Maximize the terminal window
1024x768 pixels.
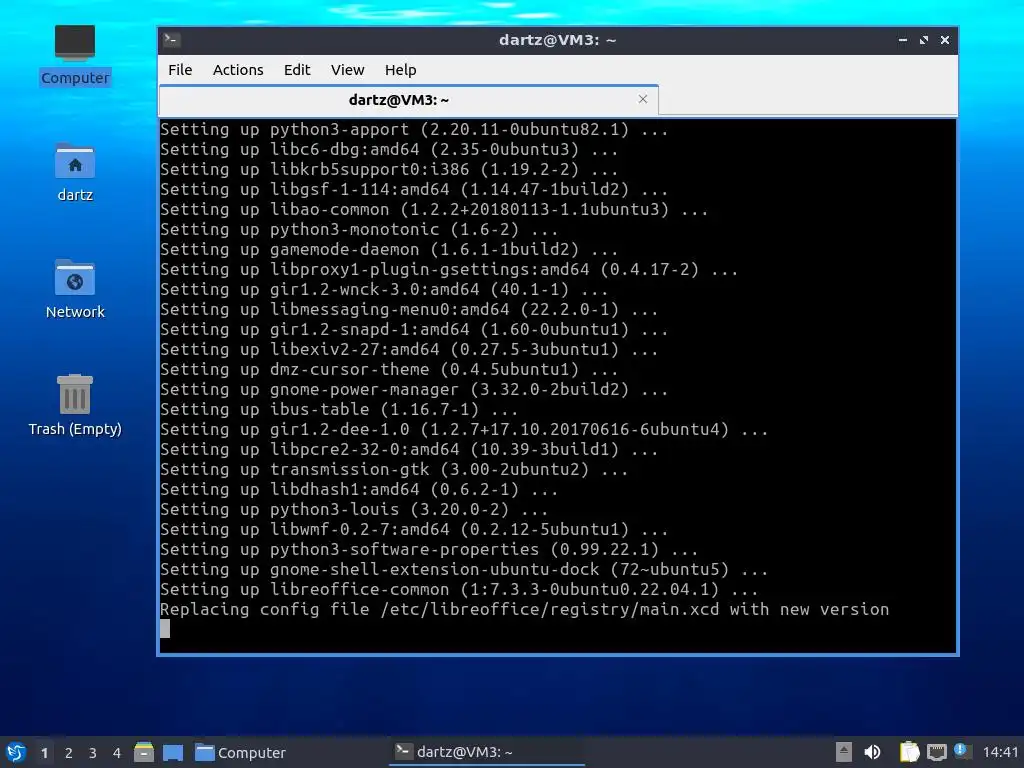point(923,40)
